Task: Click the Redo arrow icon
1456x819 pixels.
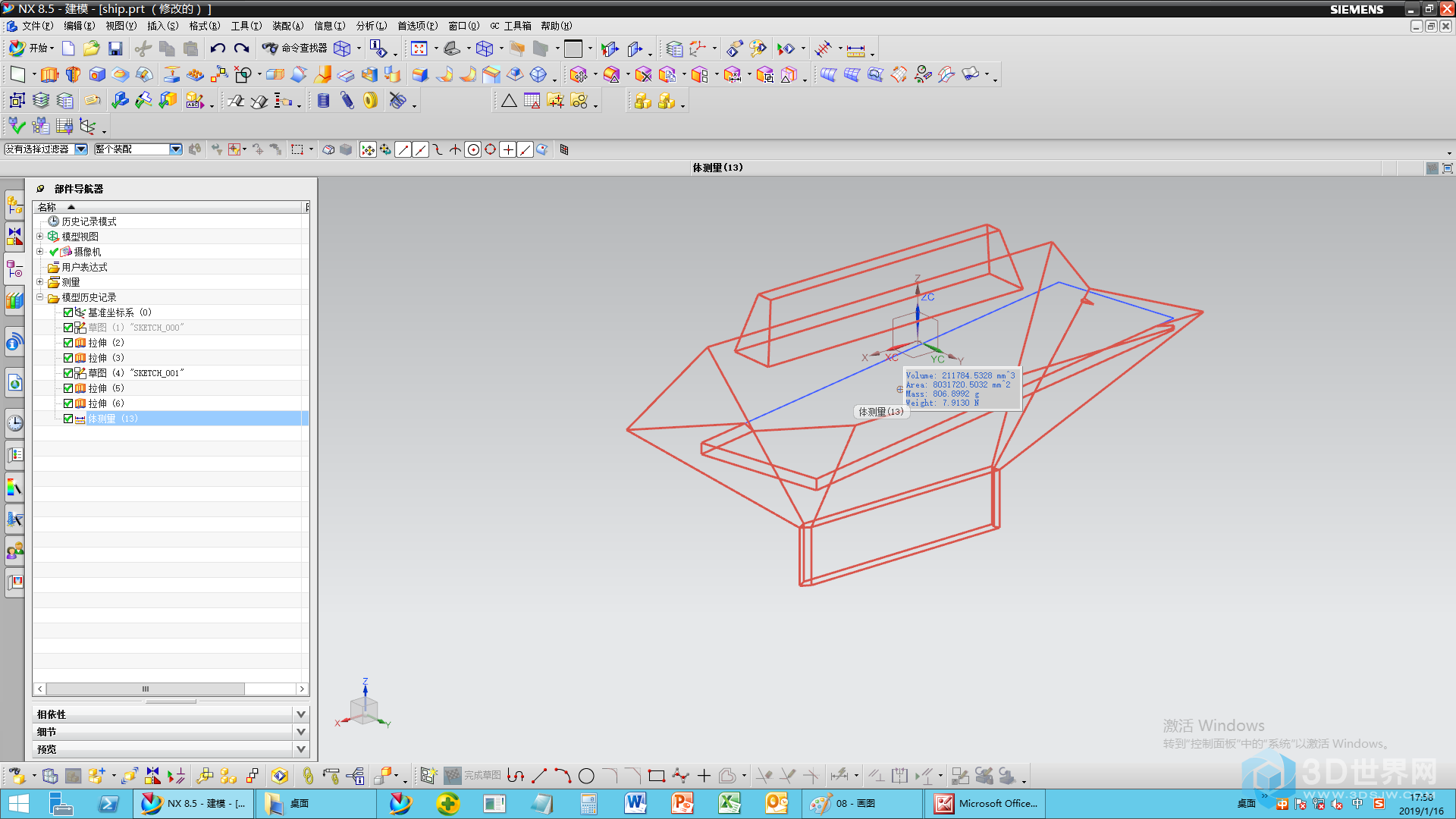Action: click(241, 49)
